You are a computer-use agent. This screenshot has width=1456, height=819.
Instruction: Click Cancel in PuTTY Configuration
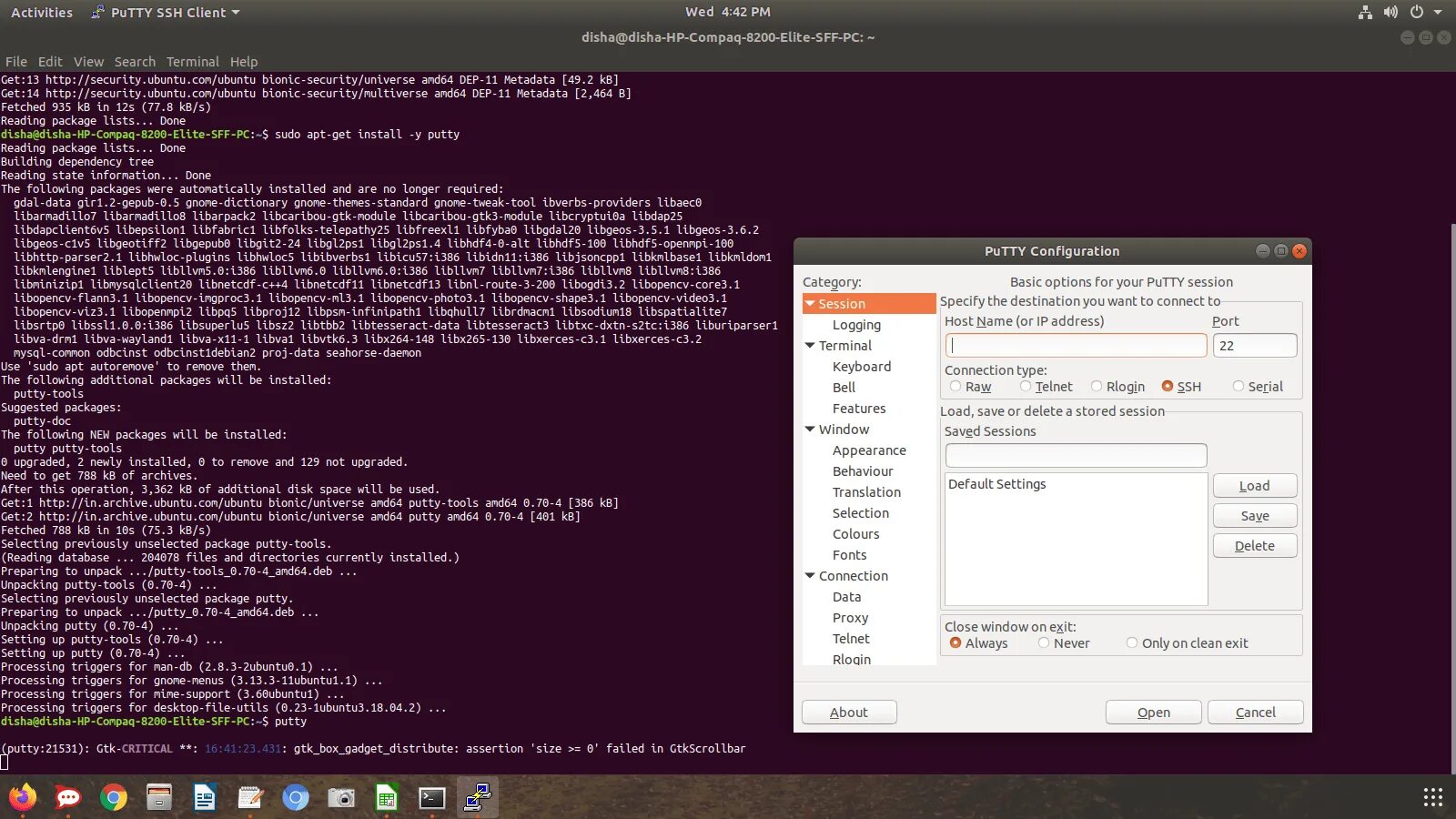pos(1256,713)
